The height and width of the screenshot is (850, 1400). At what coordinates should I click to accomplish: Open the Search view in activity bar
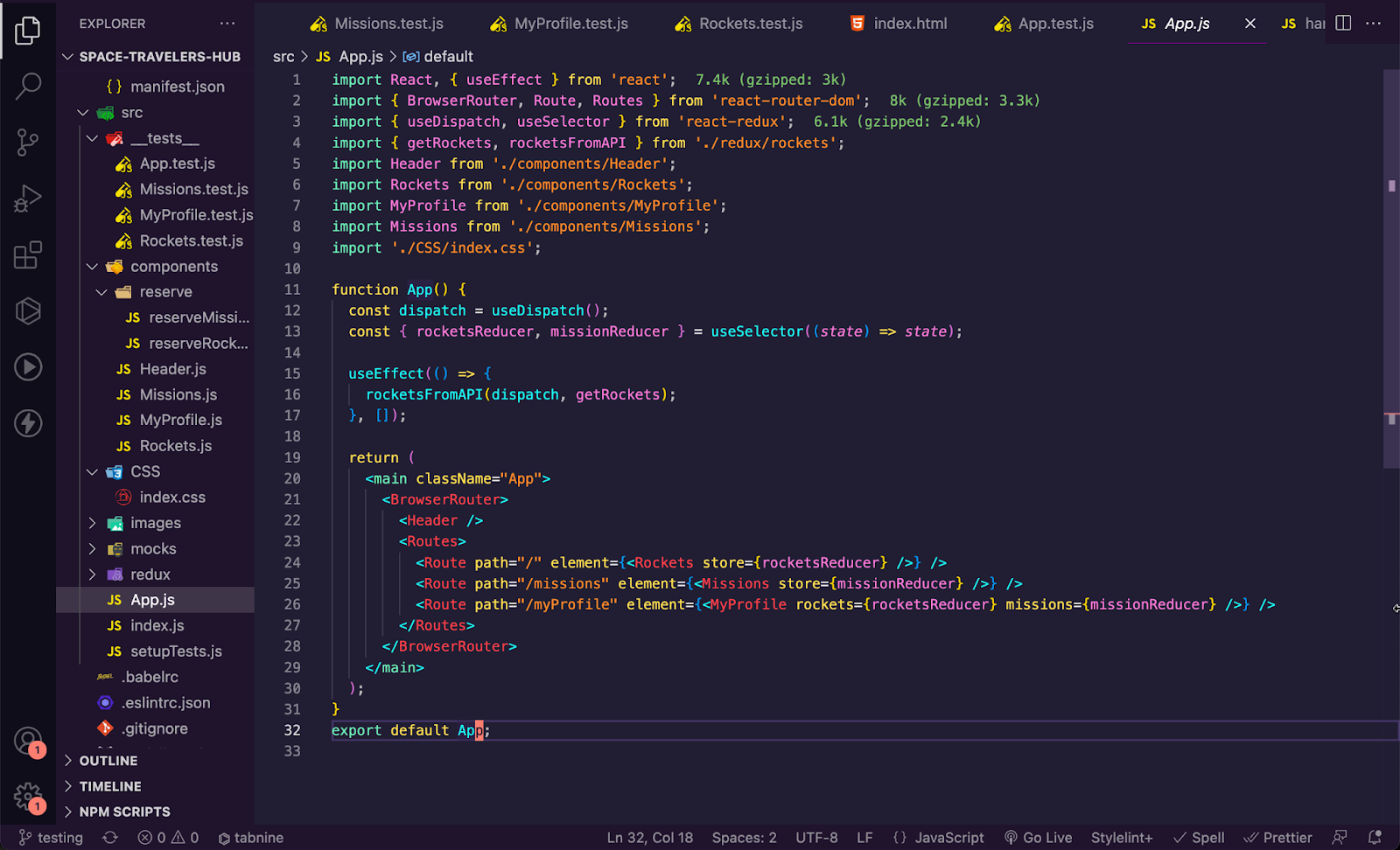[28, 87]
